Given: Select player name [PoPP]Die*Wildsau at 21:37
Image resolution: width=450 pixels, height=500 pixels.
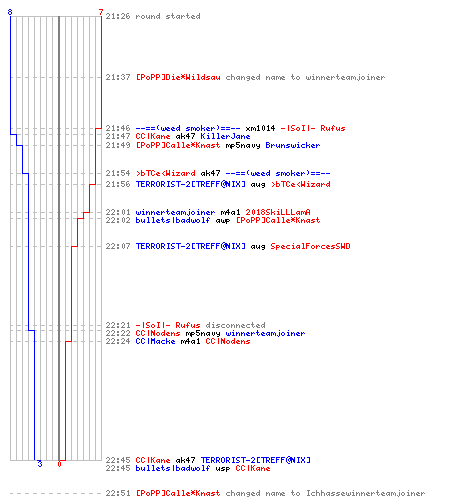Looking at the screenshot, I should 178,77.
